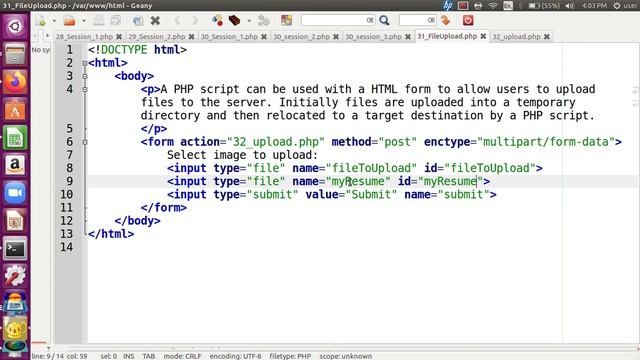Click "filetype: PHP" in status bar
640x360 pixels.
point(290,356)
